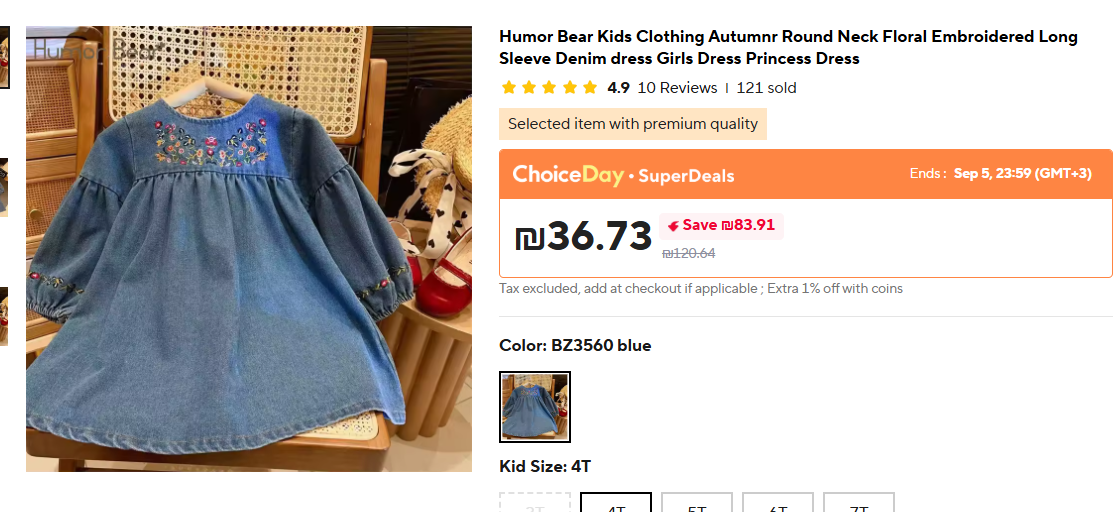The width and height of the screenshot is (1120, 512).
Task: Click the Humor Bear product title
Action: [x=788, y=47]
